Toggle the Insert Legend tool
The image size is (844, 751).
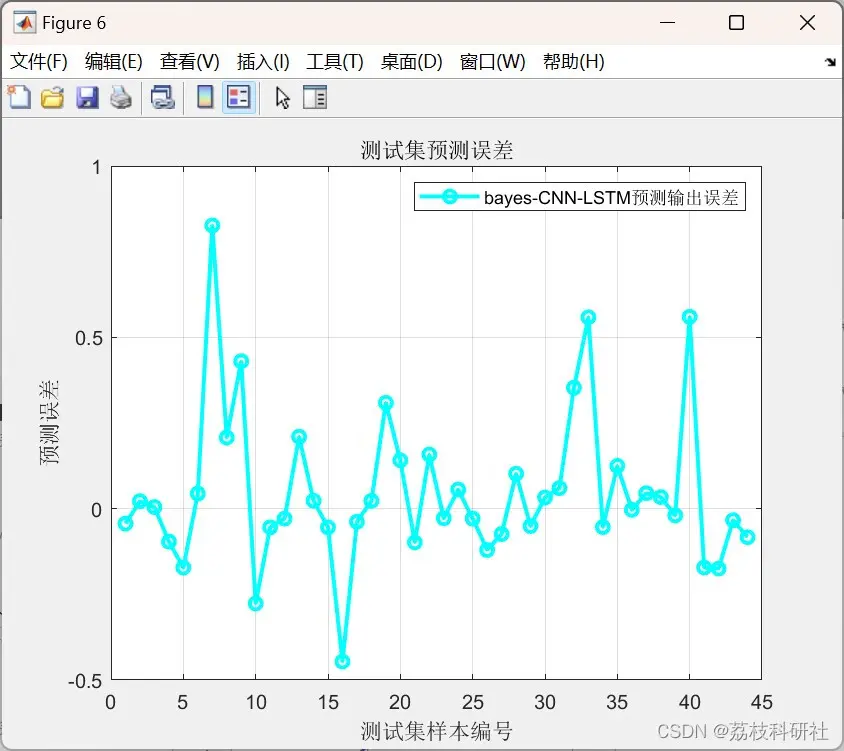tap(238, 97)
